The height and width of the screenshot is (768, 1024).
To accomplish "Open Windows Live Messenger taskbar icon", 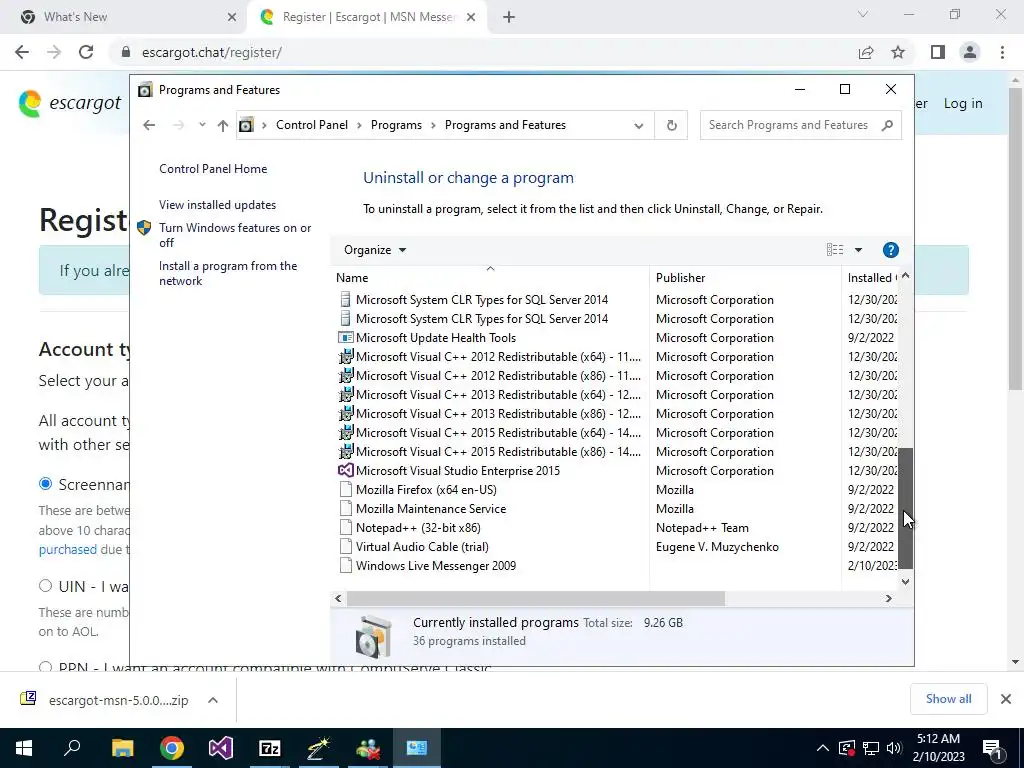I will click(368, 748).
